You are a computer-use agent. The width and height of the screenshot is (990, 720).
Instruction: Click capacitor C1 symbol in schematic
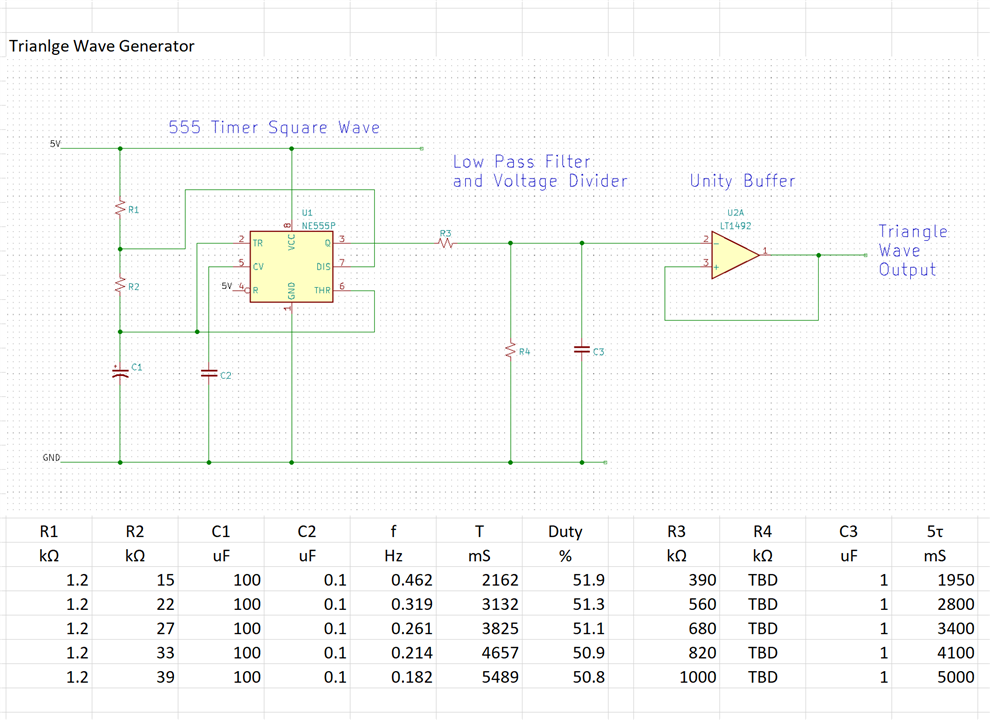tap(120, 372)
